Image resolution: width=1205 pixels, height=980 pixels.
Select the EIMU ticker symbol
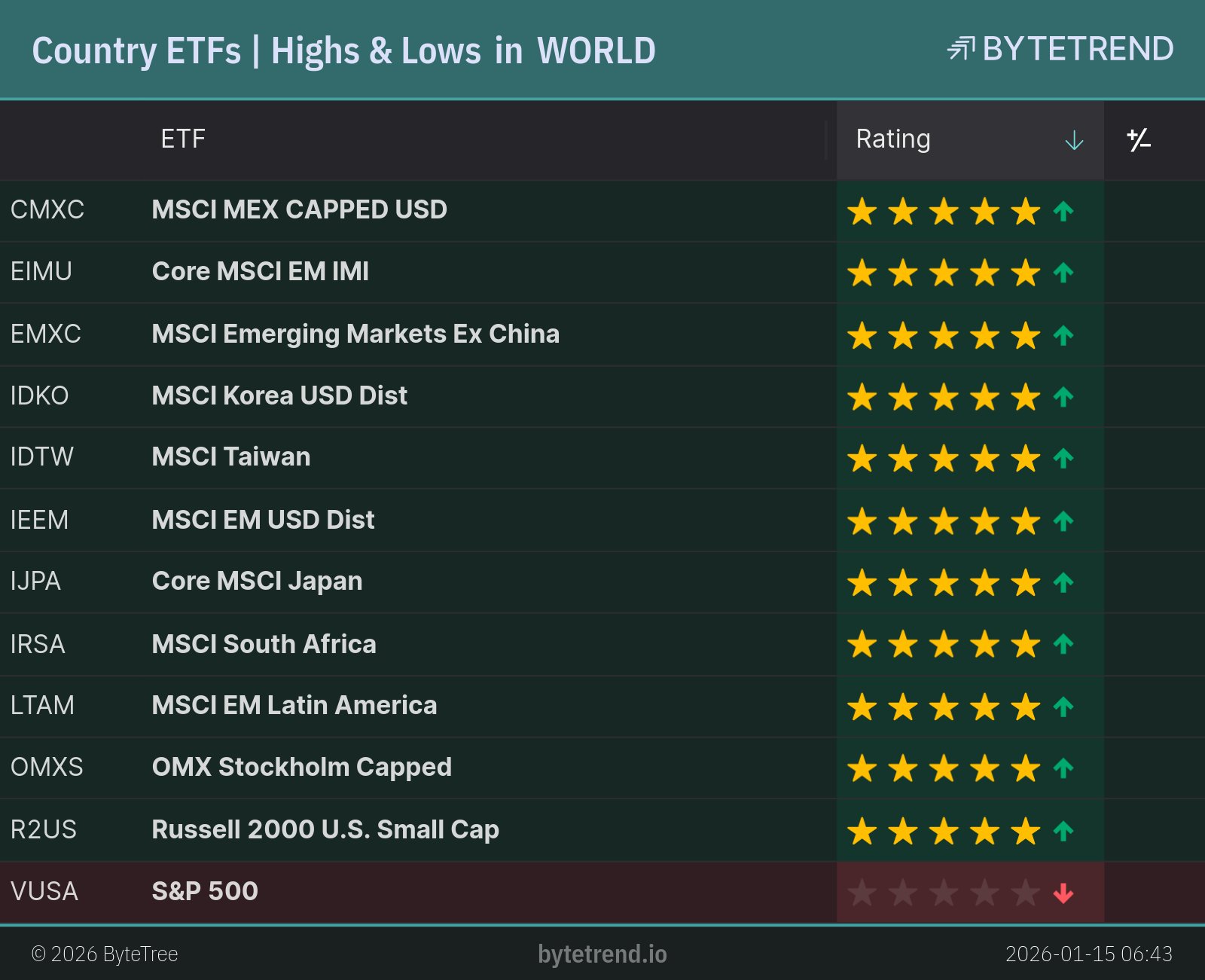click(x=41, y=271)
